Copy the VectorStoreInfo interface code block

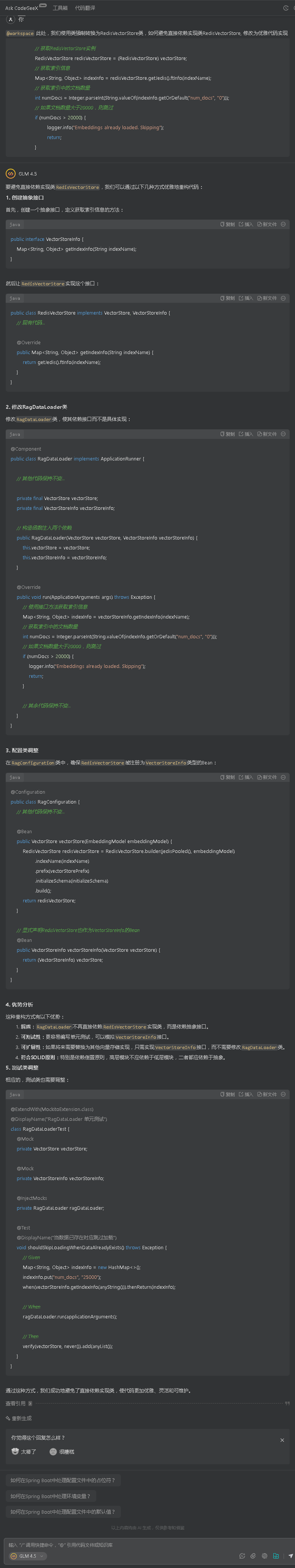pos(227,225)
